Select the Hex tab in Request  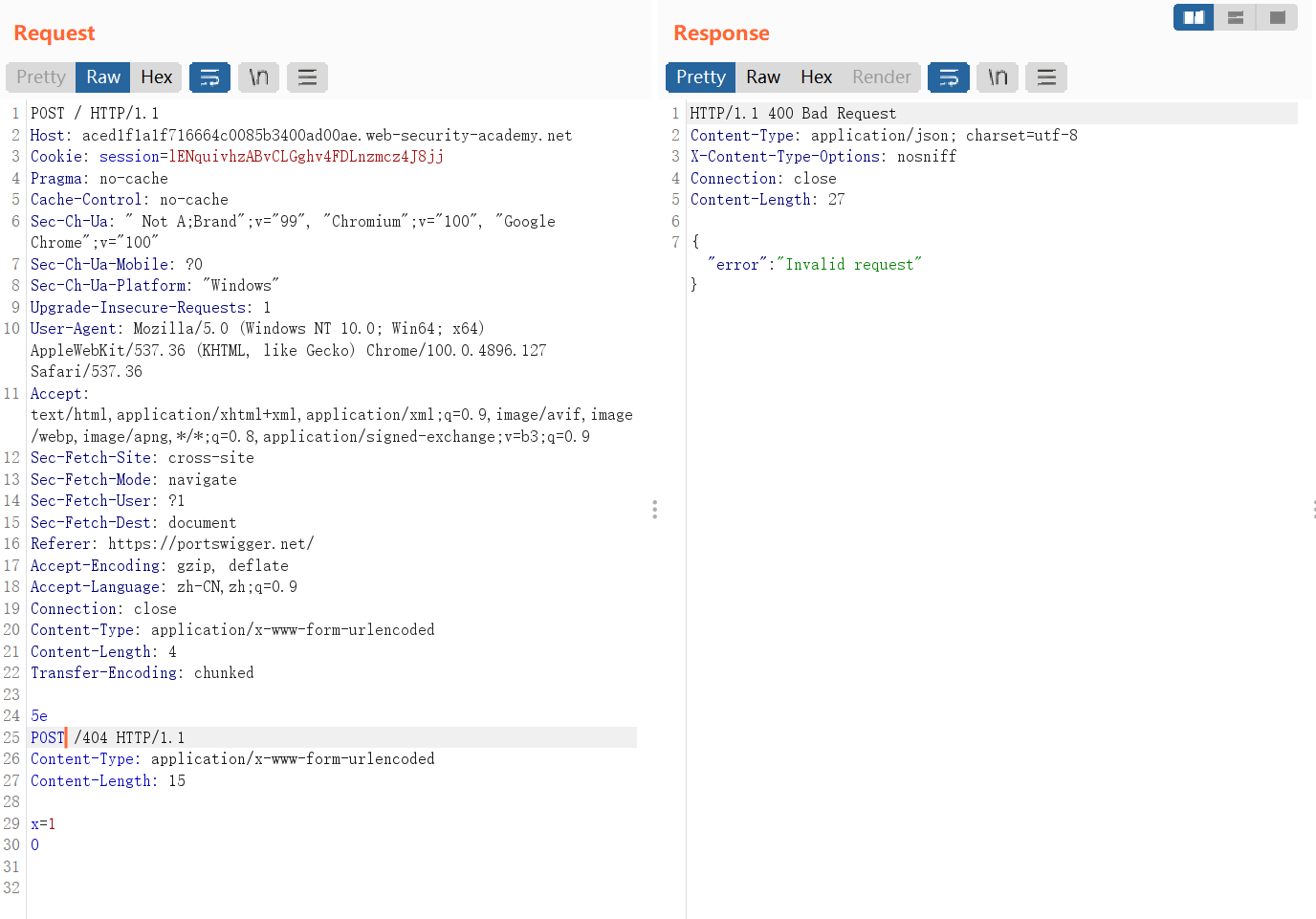pos(156,77)
